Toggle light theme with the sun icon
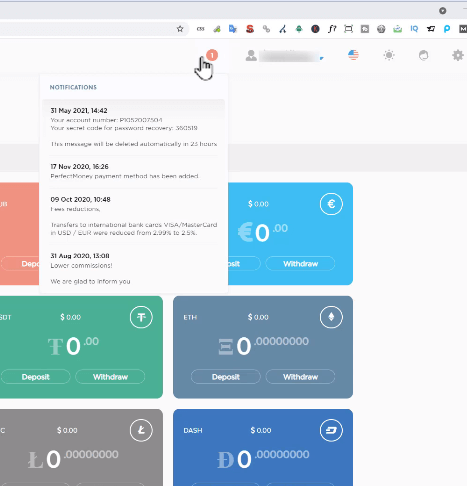This screenshot has width=467, height=486. click(389, 55)
